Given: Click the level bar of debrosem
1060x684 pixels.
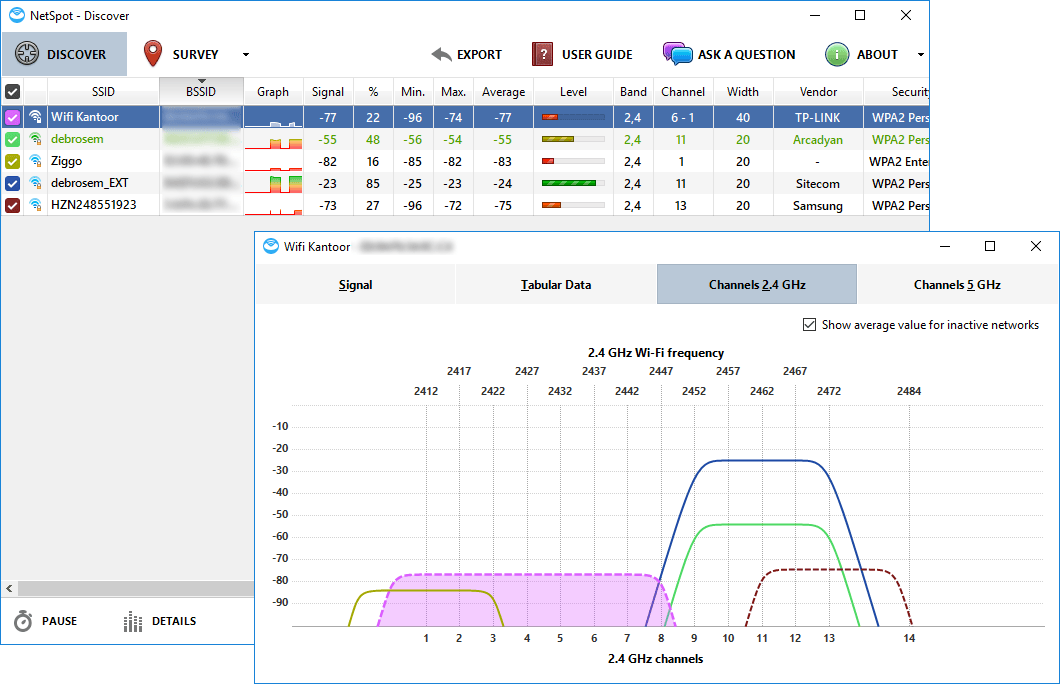Looking at the screenshot, I should point(573,139).
